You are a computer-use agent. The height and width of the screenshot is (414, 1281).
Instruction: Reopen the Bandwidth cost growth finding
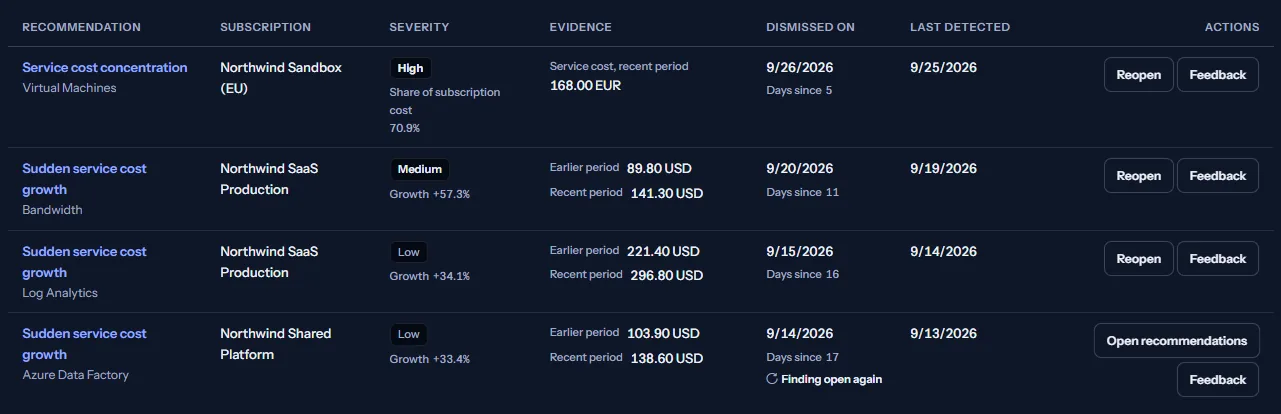click(x=1138, y=176)
